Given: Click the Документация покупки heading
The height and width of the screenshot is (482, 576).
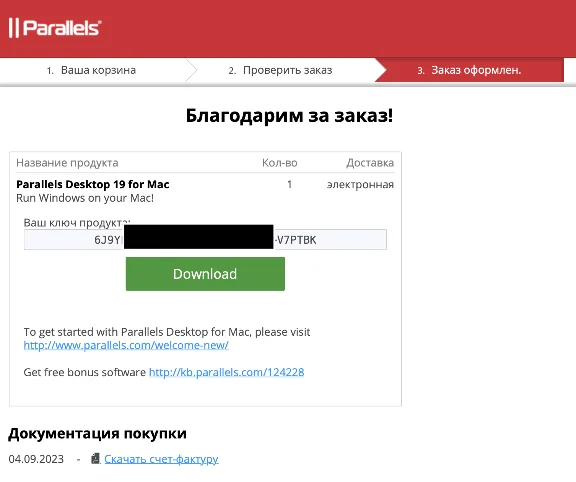Looking at the screenshot, I should [97, 434].
